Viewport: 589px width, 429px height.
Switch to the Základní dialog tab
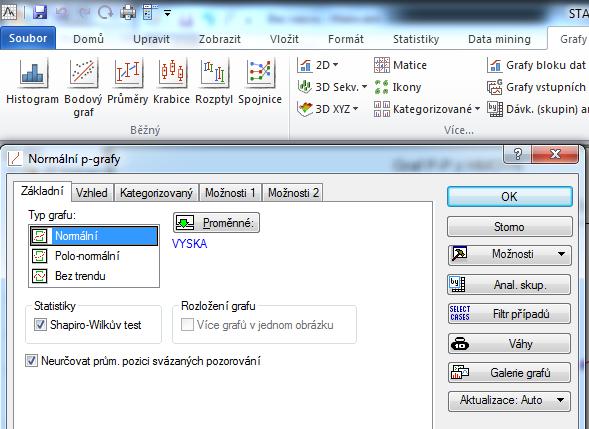[42, 191]
